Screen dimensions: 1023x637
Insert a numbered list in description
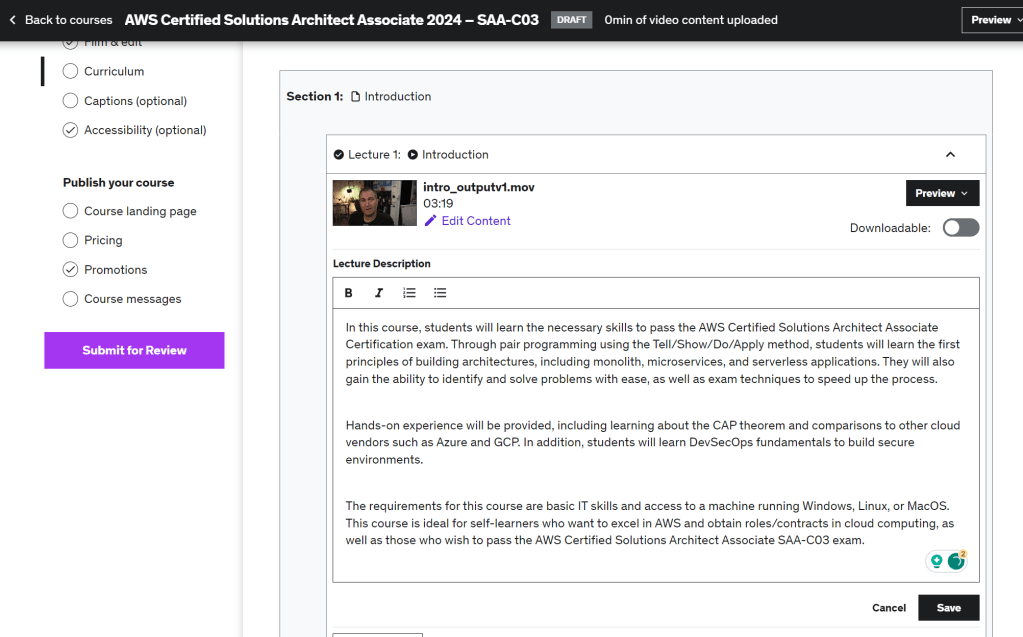(409, 293)
